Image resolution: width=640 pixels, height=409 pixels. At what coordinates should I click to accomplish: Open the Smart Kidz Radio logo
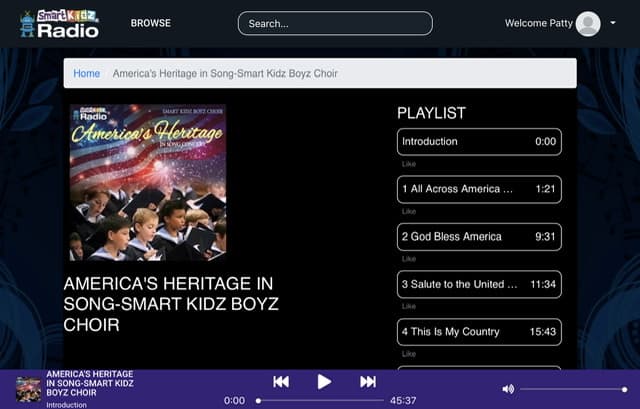pos(60,24)
